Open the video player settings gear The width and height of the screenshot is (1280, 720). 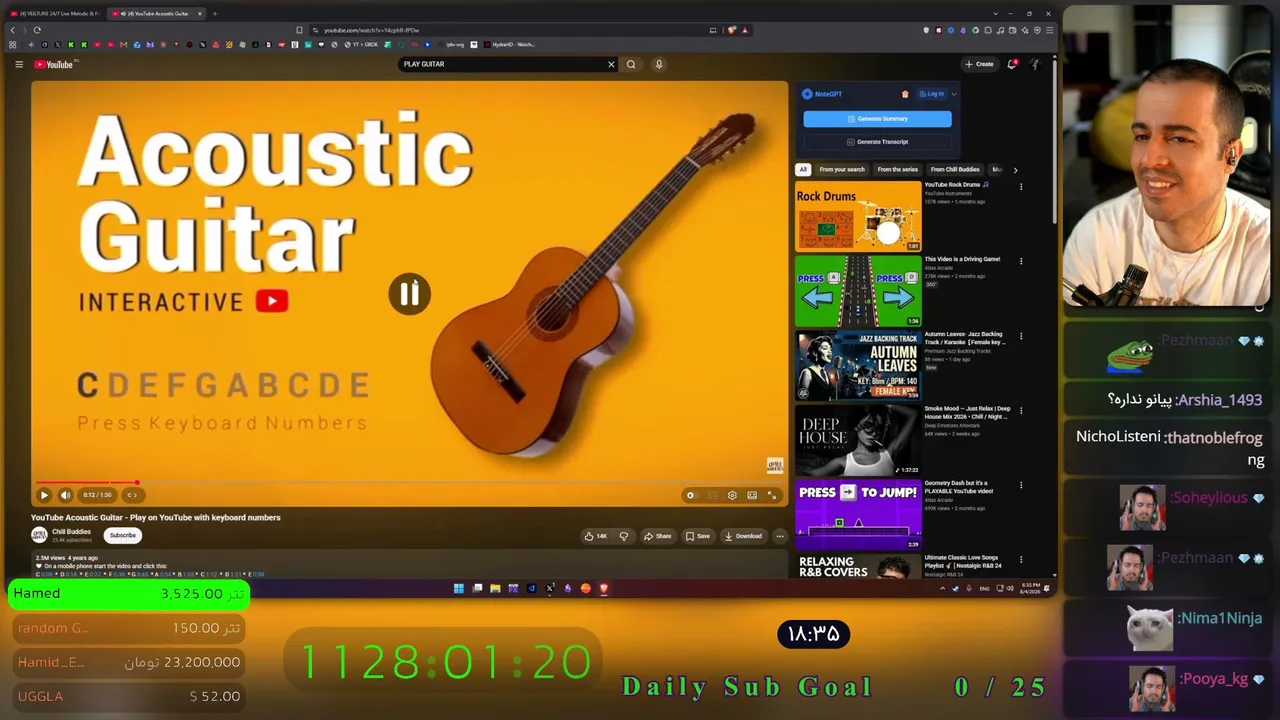pos(732,495)
